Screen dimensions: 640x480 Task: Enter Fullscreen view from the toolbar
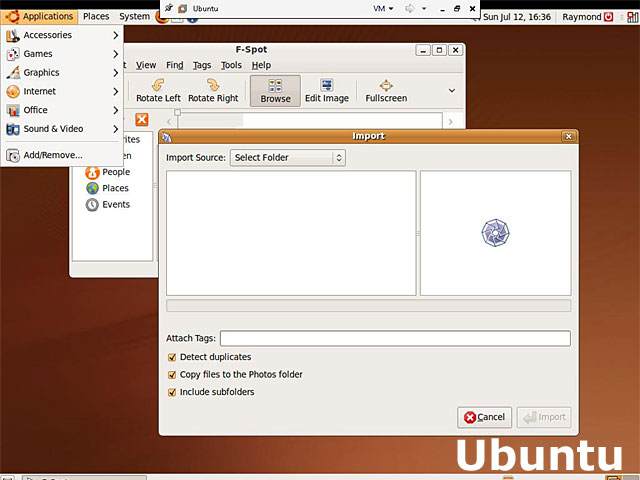(x=386, y=90)
